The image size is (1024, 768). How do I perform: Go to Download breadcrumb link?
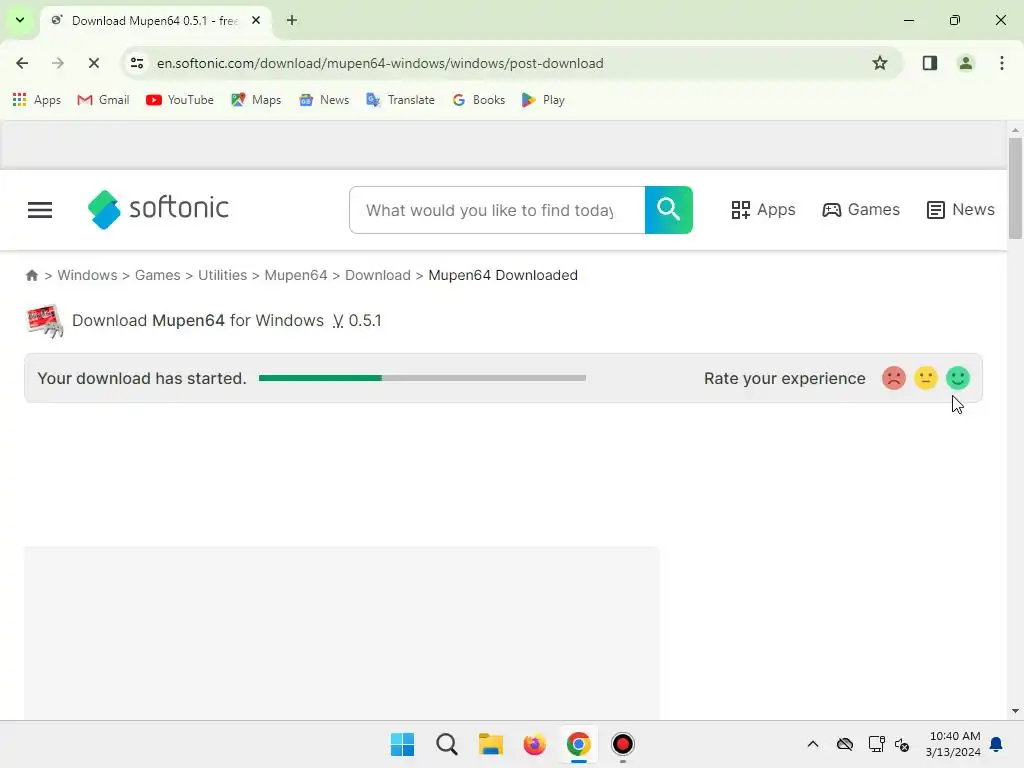377,275
